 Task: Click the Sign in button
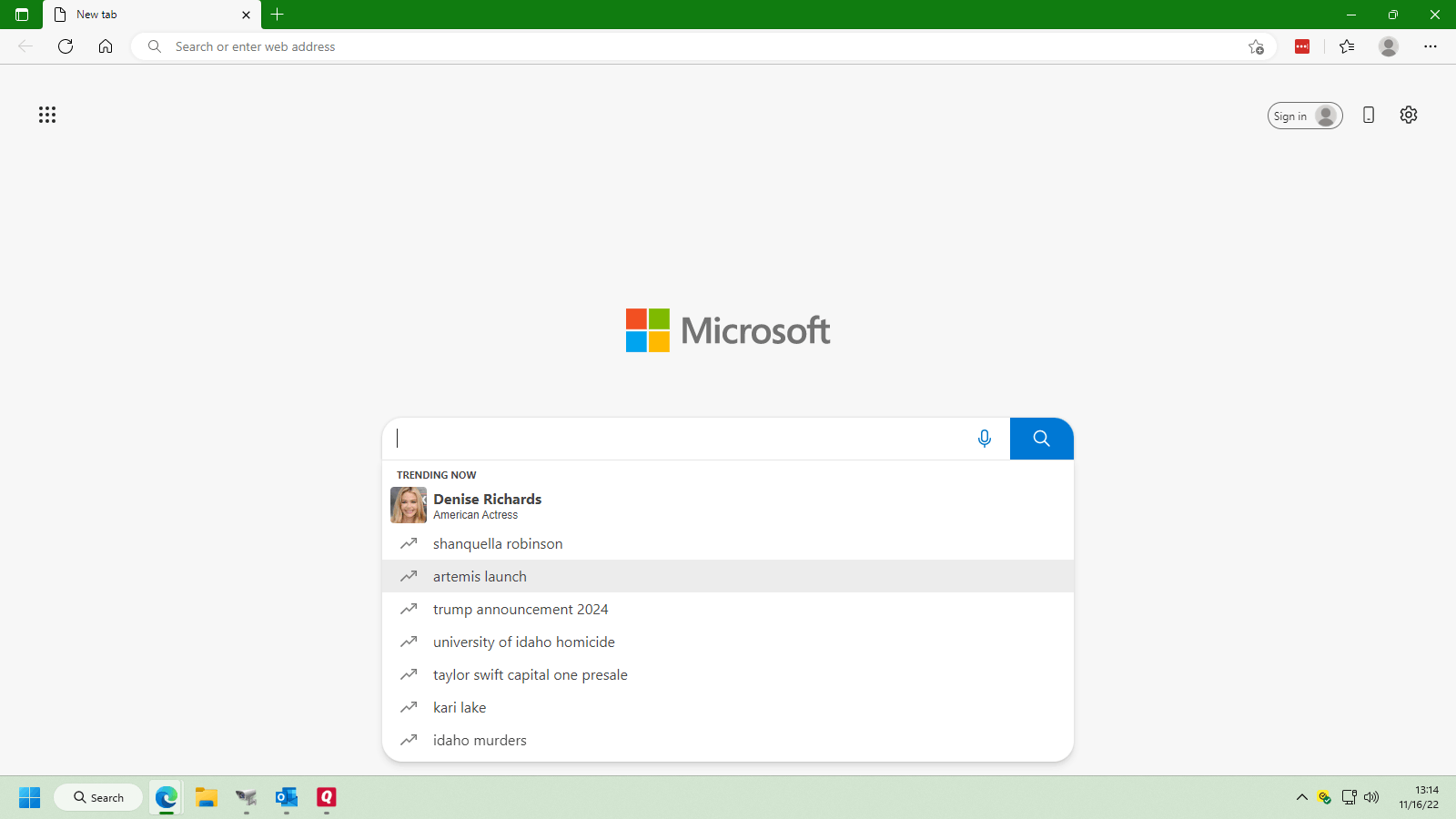[1305, 116]
